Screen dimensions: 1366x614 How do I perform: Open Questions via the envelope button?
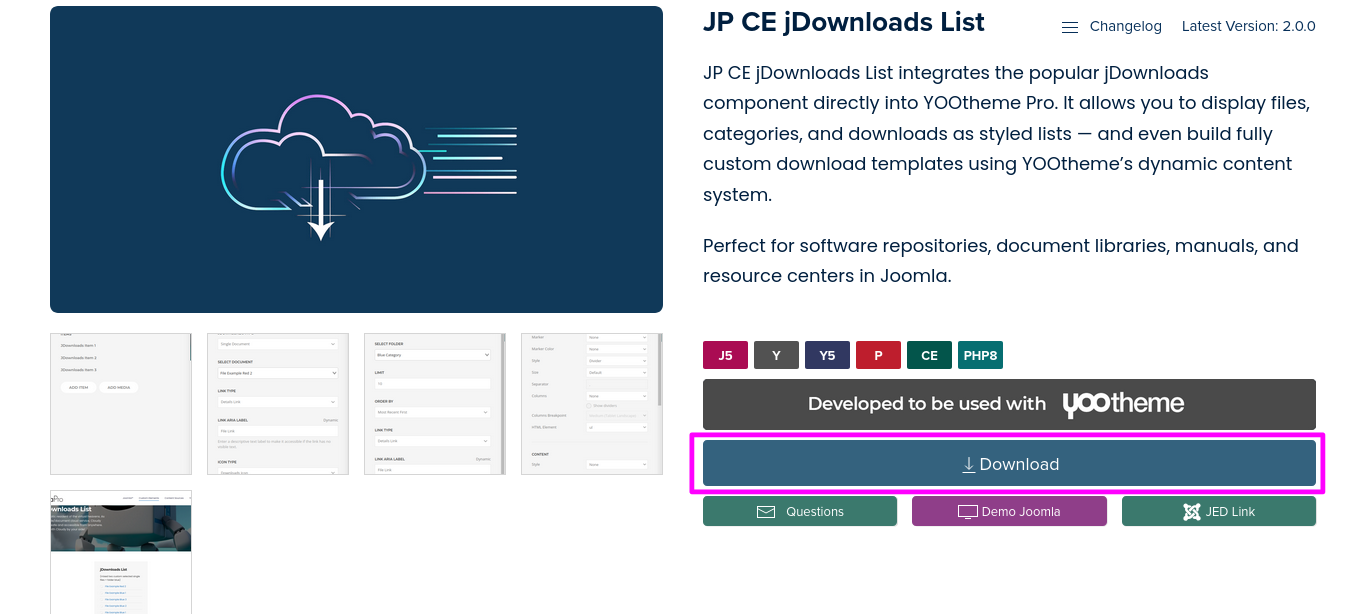pos(799,511)
